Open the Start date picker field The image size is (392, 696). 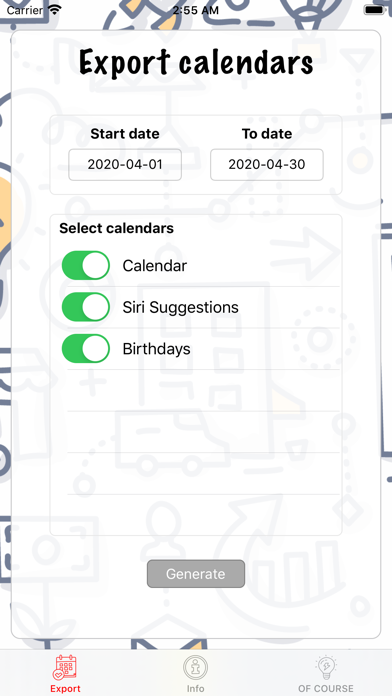pyautogui.click(x=125, y=165)
